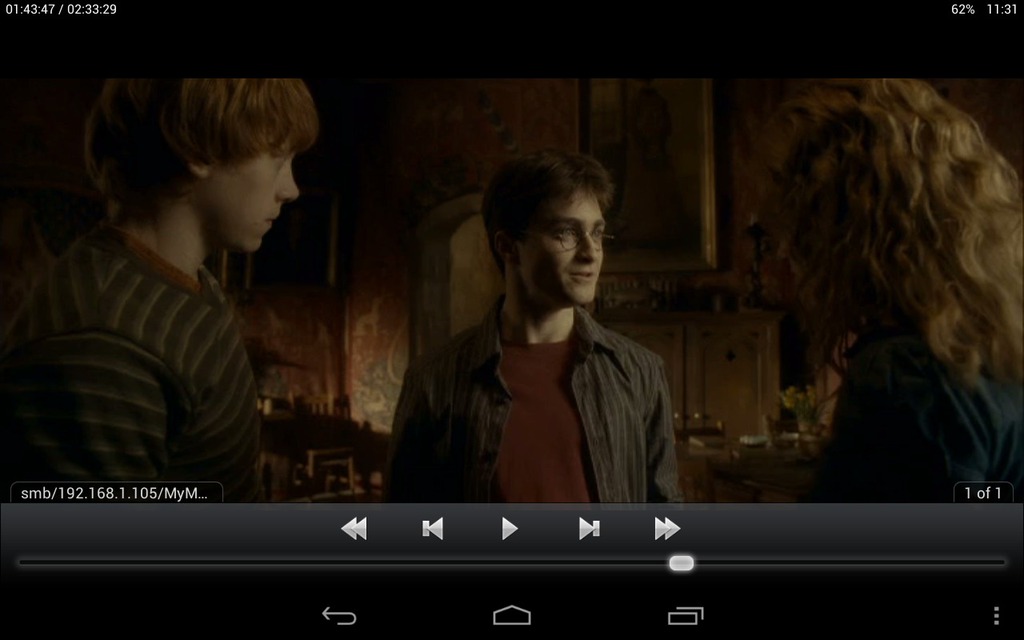Click the fast-forward button
This screenshot has height=640, width=1024.
point(667,528)
